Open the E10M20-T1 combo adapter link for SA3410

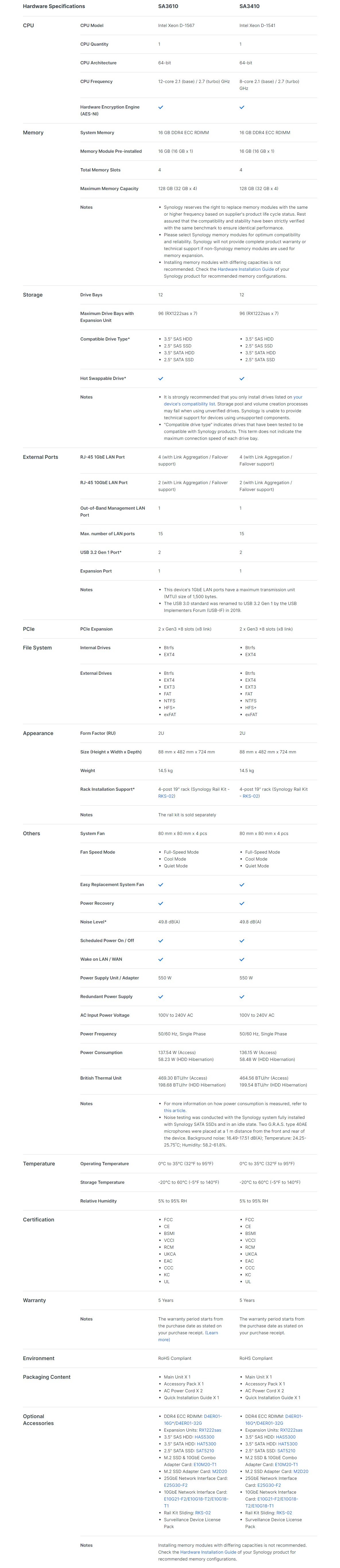[286, 1465]
